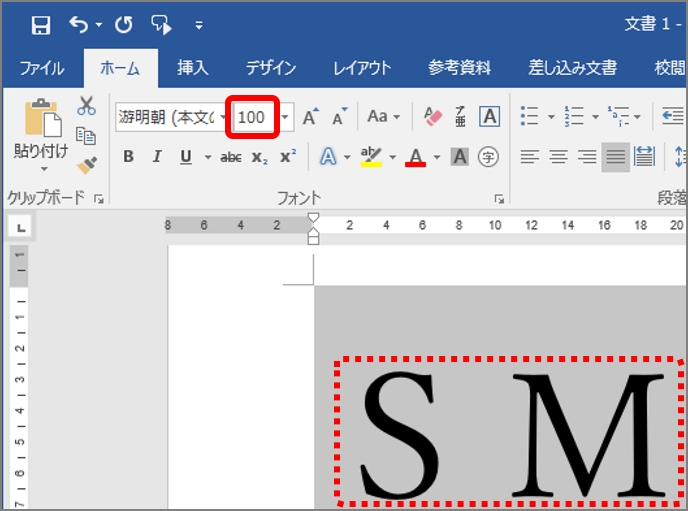Click the S letter in the document

point(398,435)
